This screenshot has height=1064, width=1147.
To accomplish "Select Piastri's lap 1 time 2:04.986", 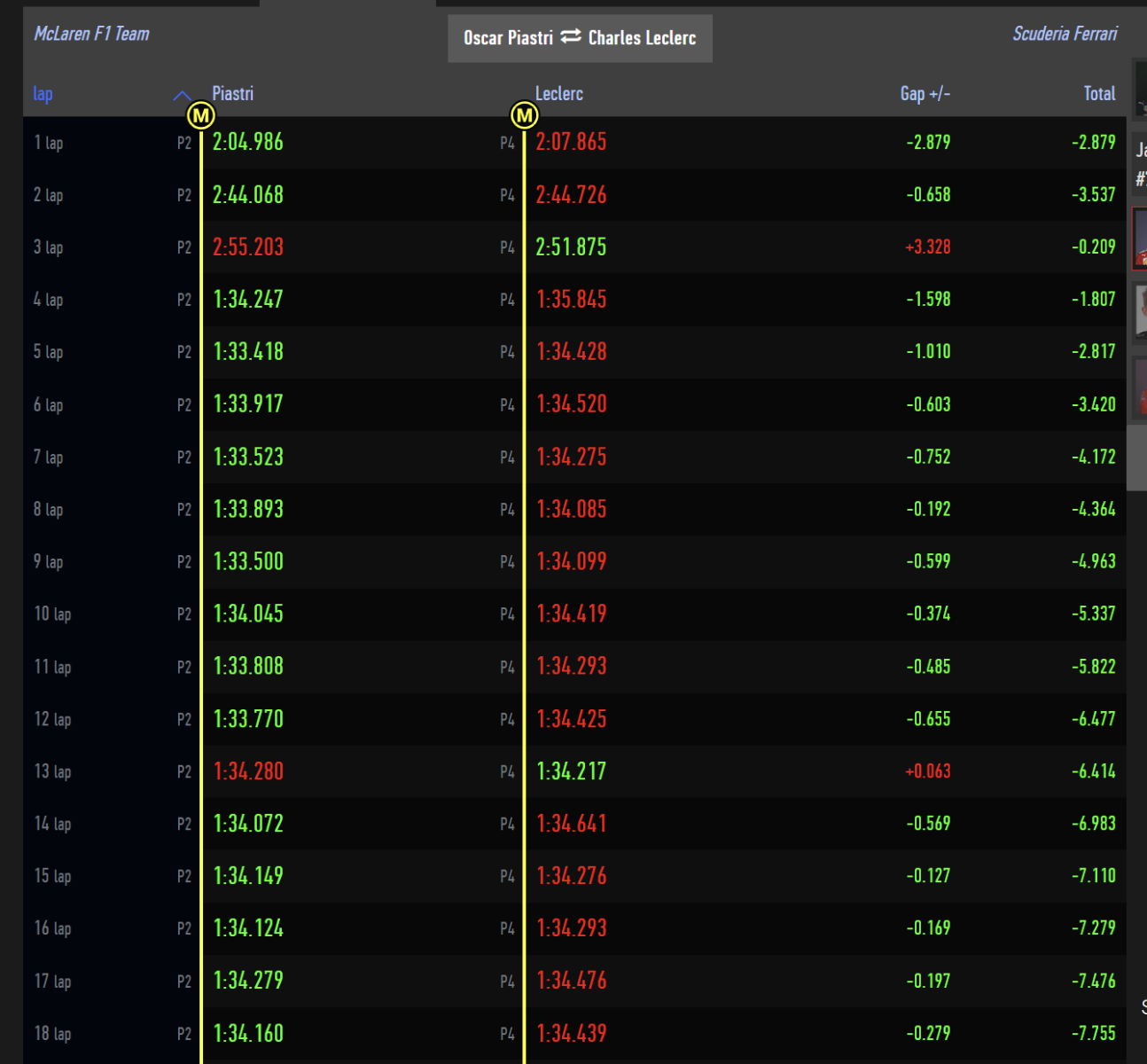I will [248, 142].
